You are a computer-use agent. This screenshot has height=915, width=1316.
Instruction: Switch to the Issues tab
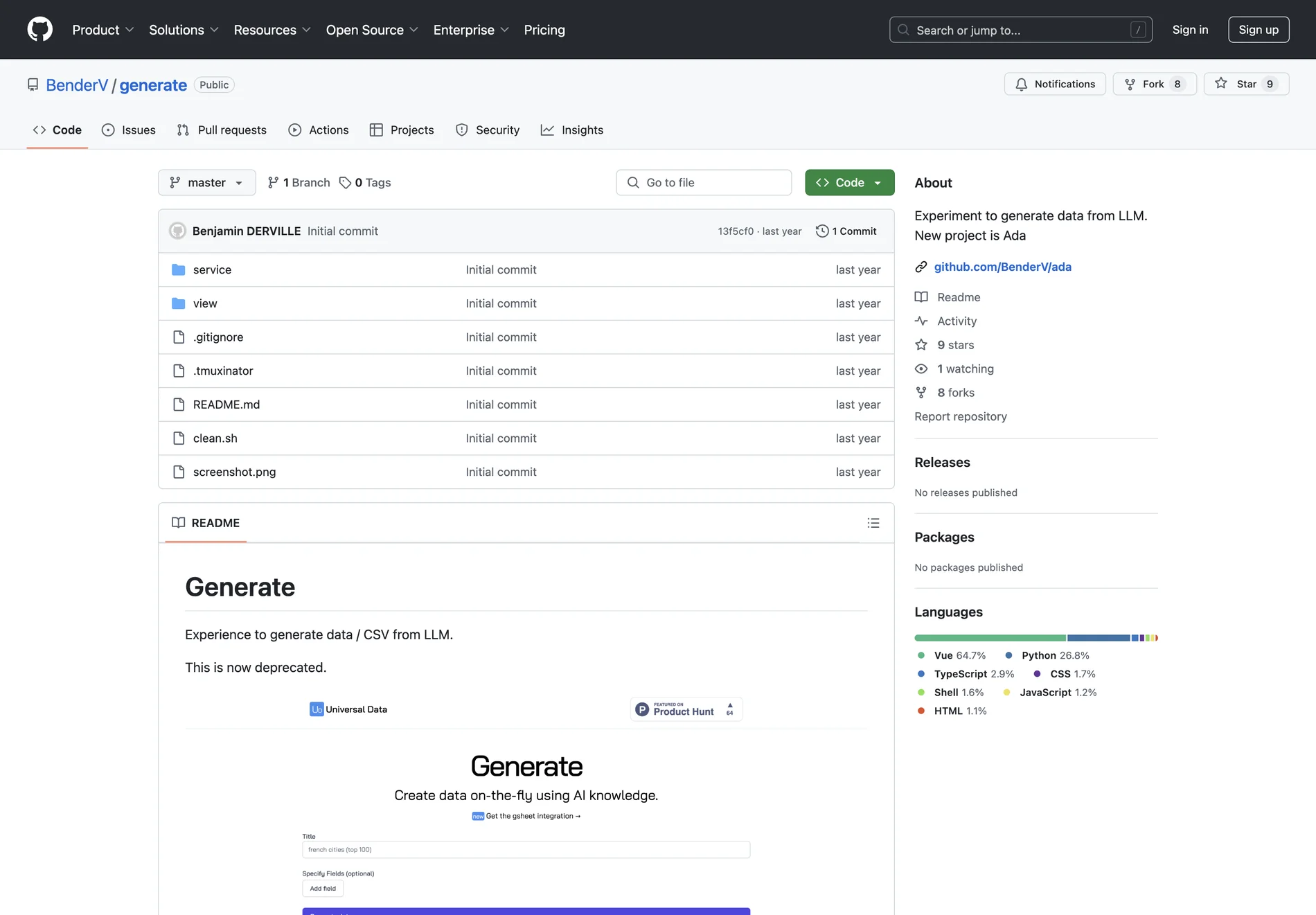coord(129,130)
